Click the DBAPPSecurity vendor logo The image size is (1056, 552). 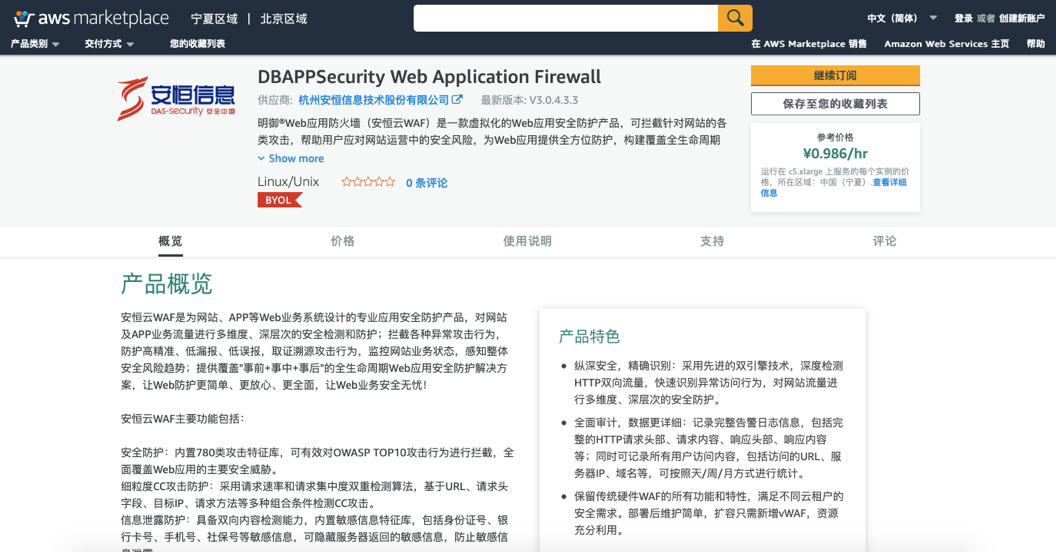point(176,98)
